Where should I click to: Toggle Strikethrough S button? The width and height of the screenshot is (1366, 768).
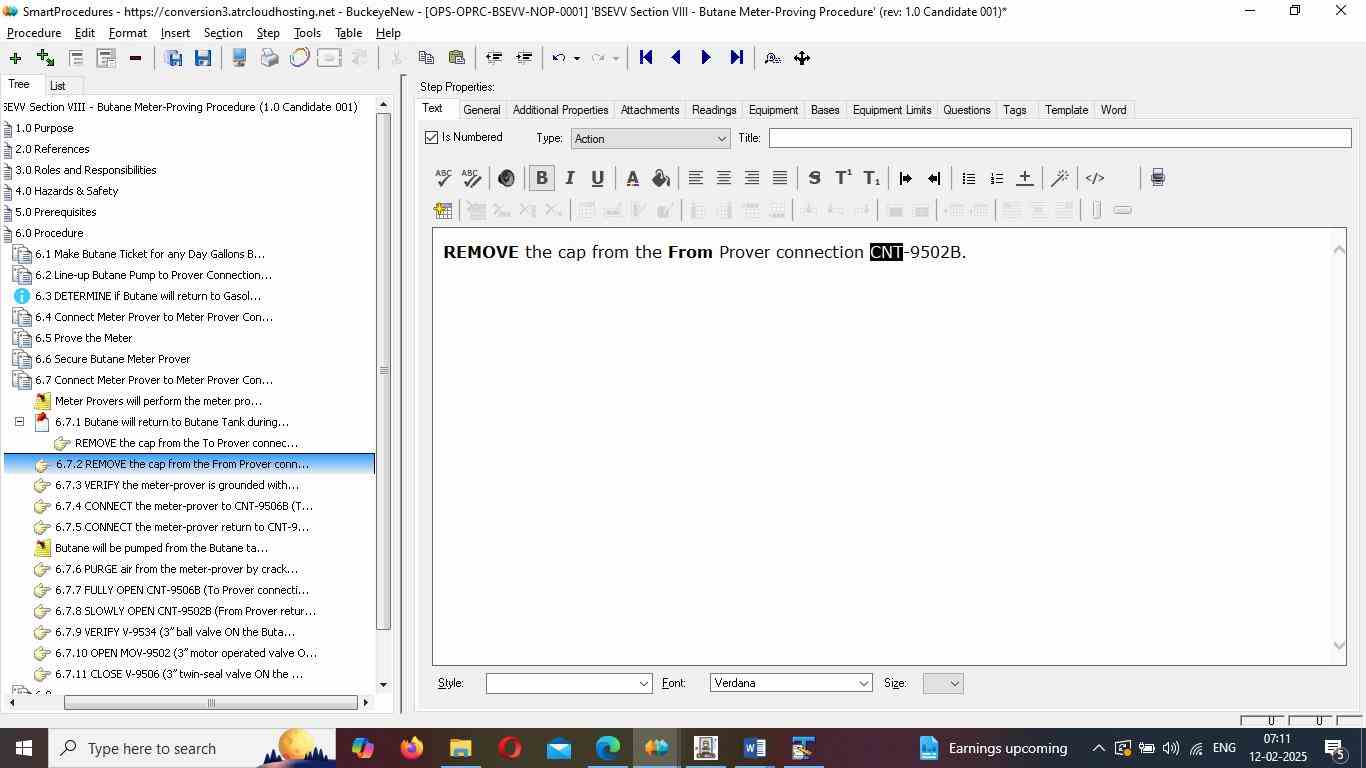pos(814,178)
